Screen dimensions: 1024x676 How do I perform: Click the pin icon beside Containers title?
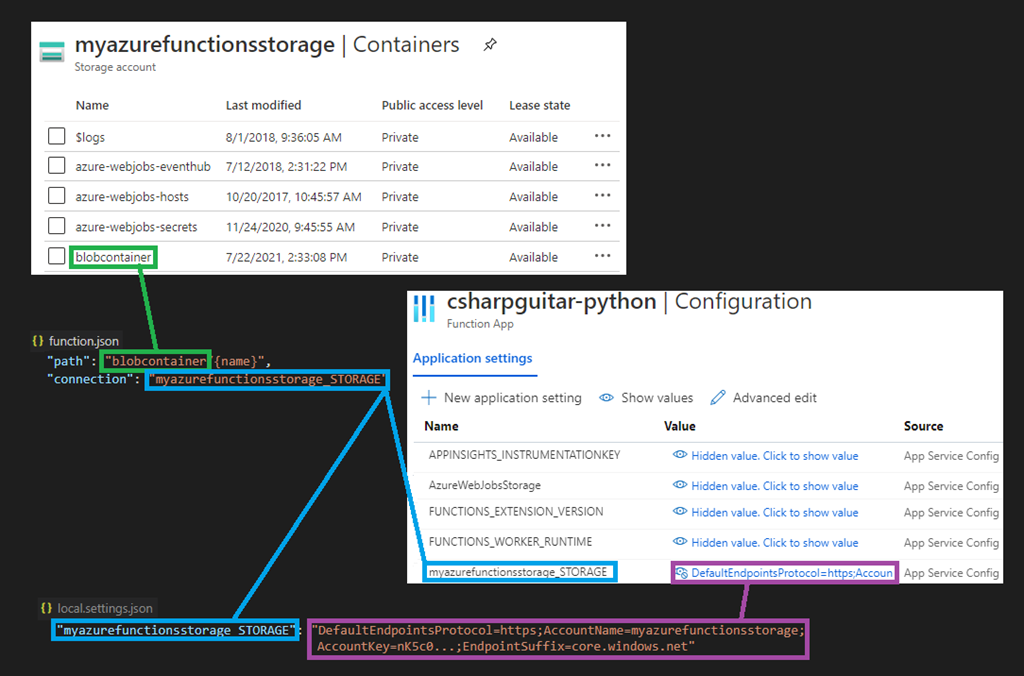point(489,45)
